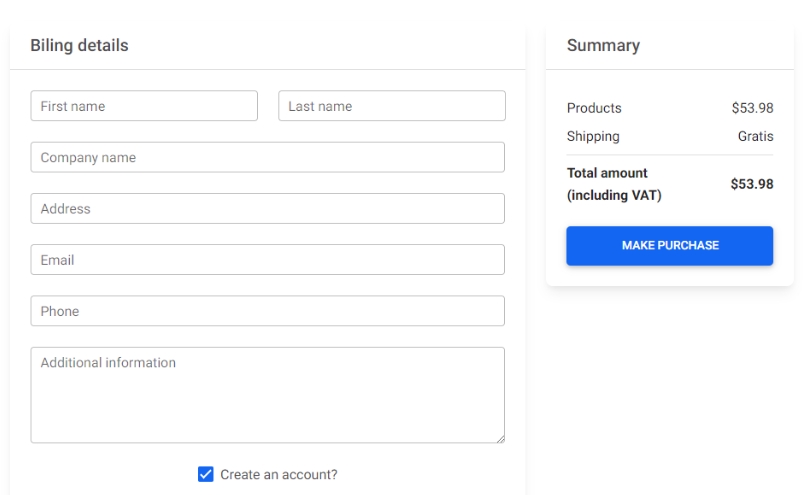
Task: Click the blue checkmark icon
Action: pos(206,475)
